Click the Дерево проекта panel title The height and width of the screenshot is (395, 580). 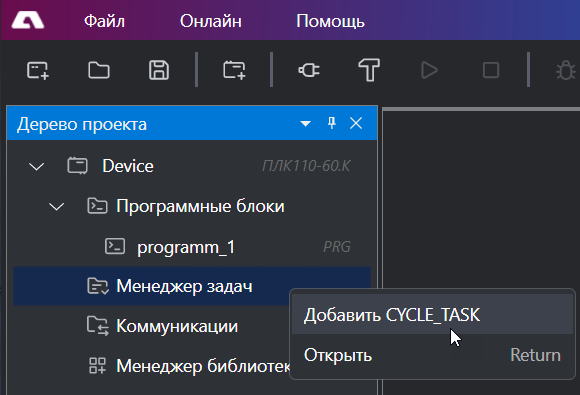pyautogui.click(x=82, y=124)
